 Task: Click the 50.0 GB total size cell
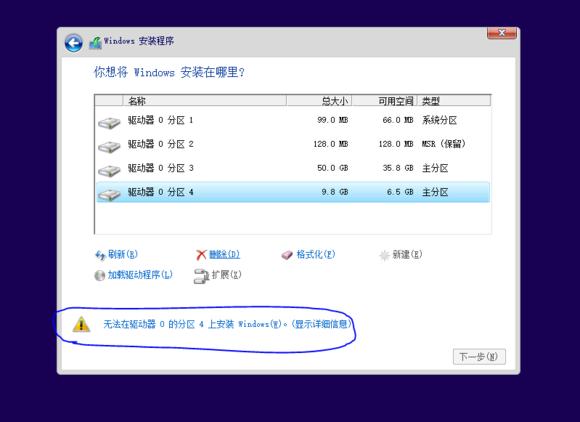coord(333,168)
